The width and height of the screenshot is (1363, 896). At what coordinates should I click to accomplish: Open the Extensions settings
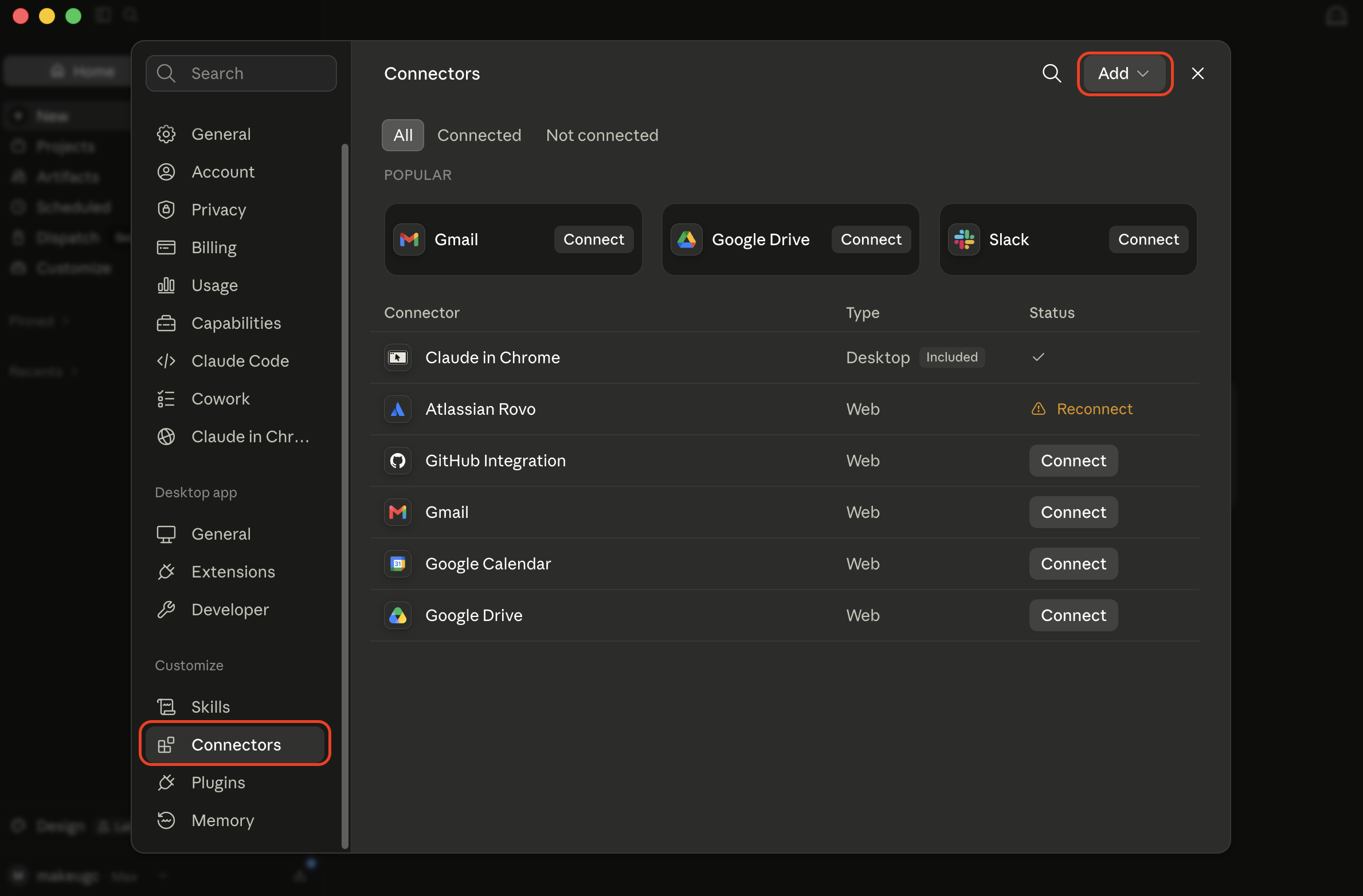click(235, 572)
